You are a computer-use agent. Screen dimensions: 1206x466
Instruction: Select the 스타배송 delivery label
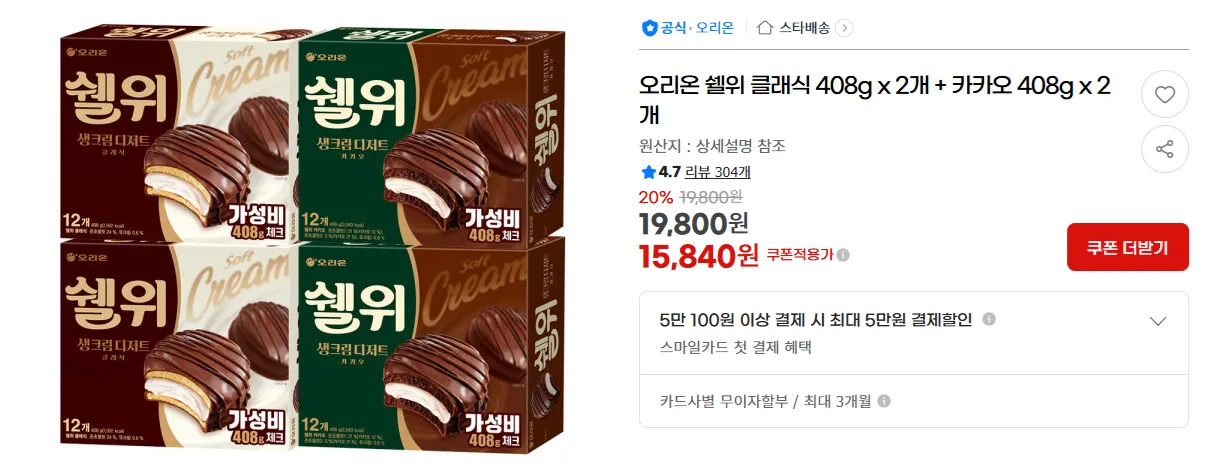[804, 28]
